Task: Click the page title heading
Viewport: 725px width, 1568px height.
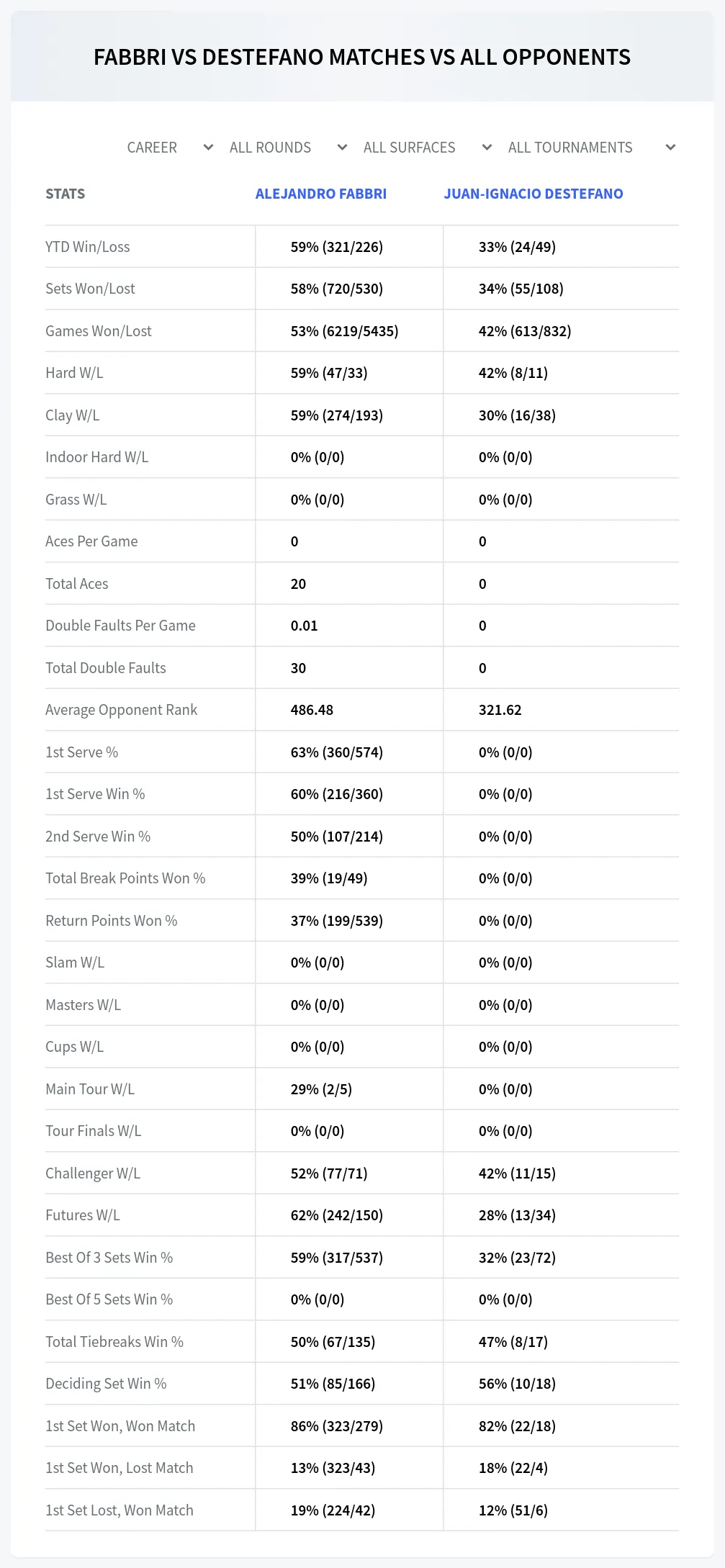Action: 362,57
